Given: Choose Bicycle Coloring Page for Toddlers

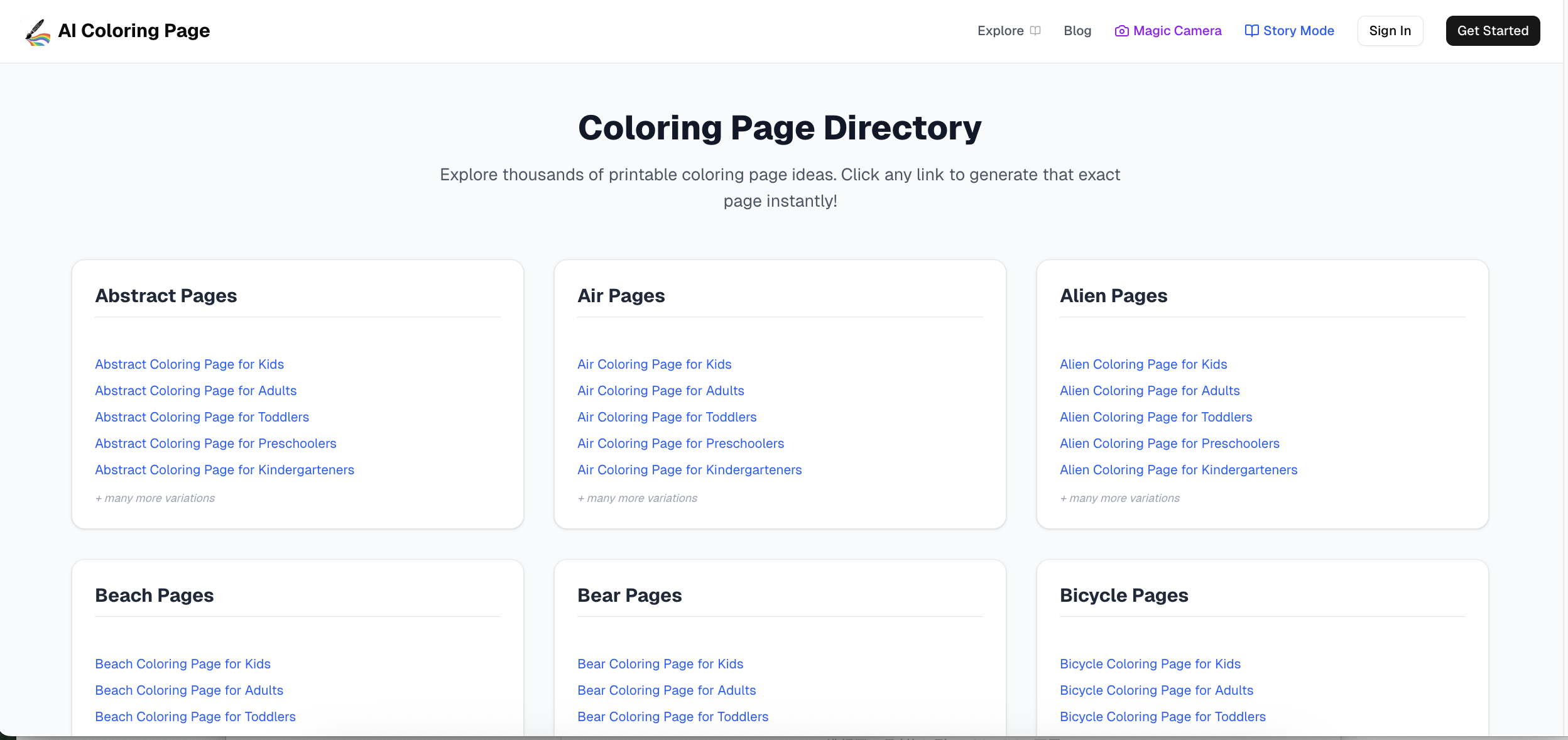Looking at the screenshot, I should 1162,717.
